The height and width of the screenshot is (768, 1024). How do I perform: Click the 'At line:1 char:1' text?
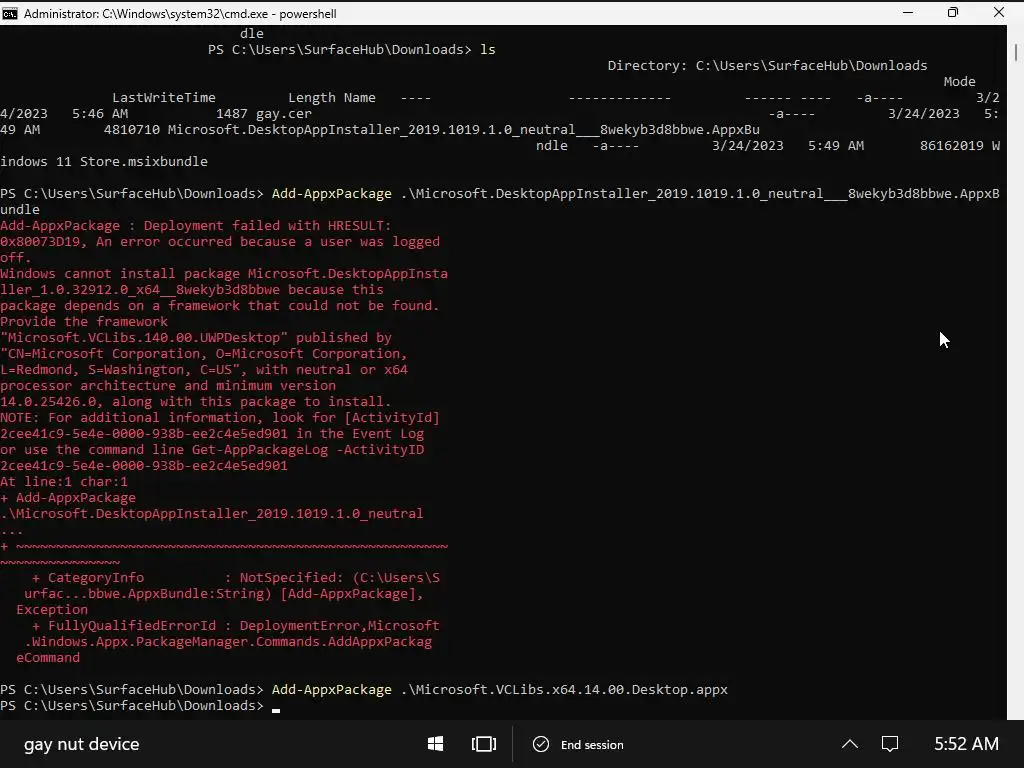point(64,481)
